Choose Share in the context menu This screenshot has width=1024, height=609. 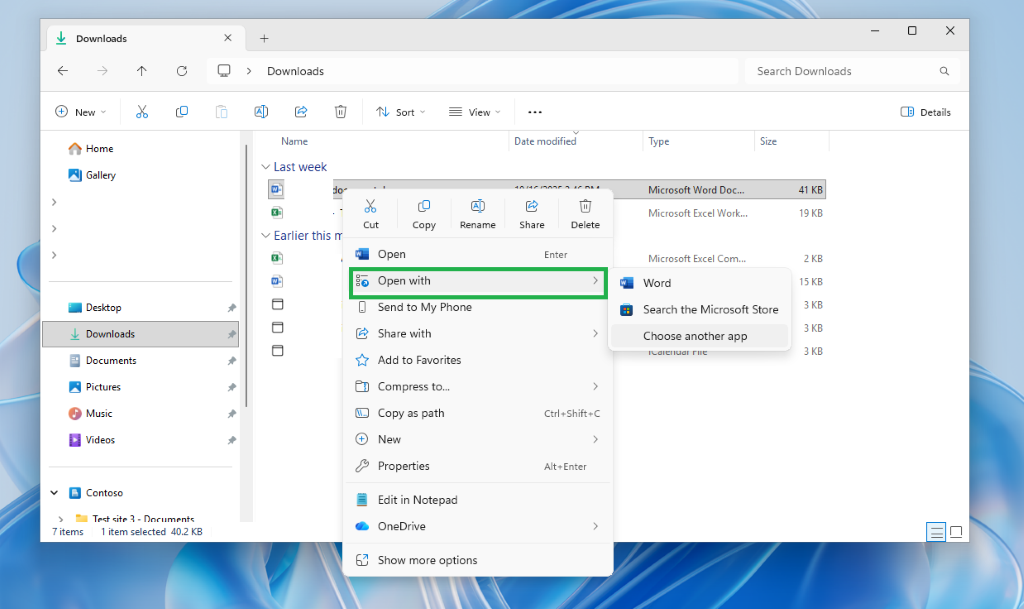tap(532, 214)
